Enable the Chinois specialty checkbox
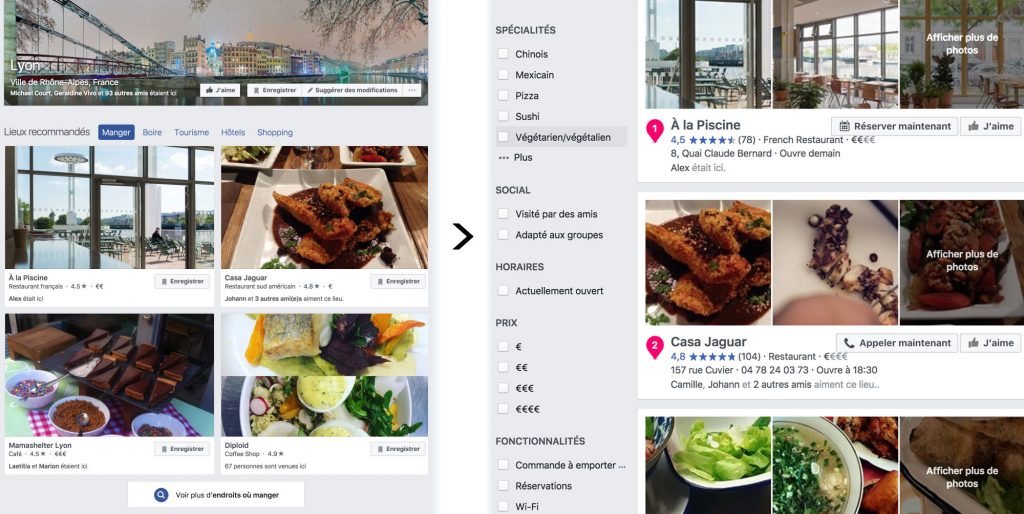This screenshot has width=1024, height=514. coord(503,54)
